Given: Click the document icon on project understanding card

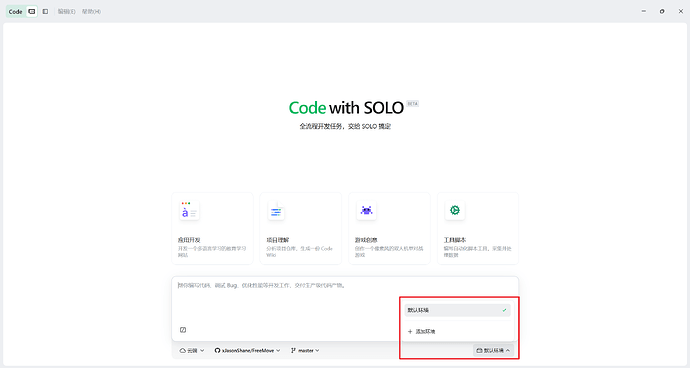Looking at the screenshot, I should 276,211.
